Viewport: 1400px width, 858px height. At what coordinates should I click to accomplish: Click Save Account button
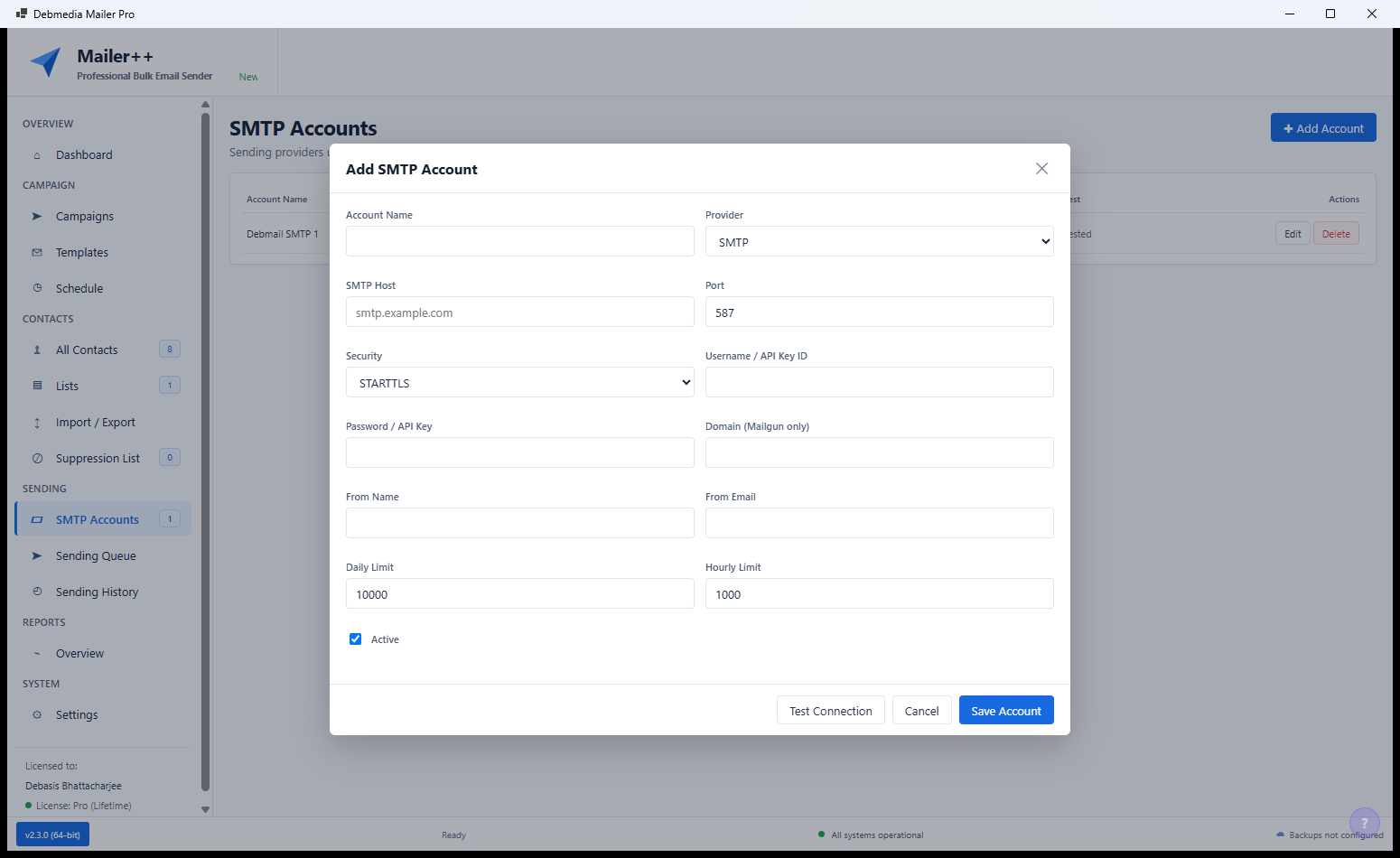click(x=1006, y=711)
